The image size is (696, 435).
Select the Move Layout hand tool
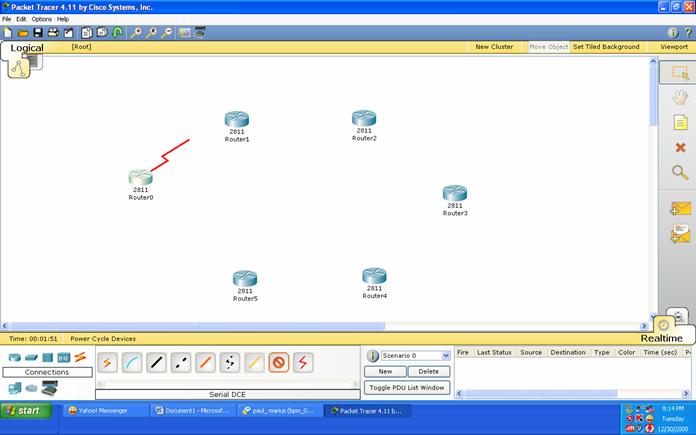click(680, 98)
